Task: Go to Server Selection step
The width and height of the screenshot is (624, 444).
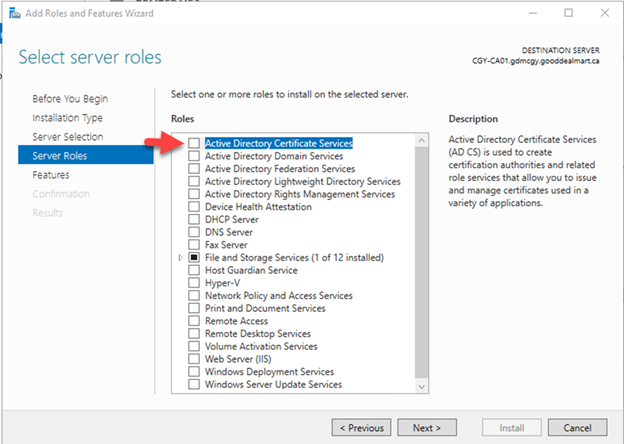Action: tap(68, 137)
